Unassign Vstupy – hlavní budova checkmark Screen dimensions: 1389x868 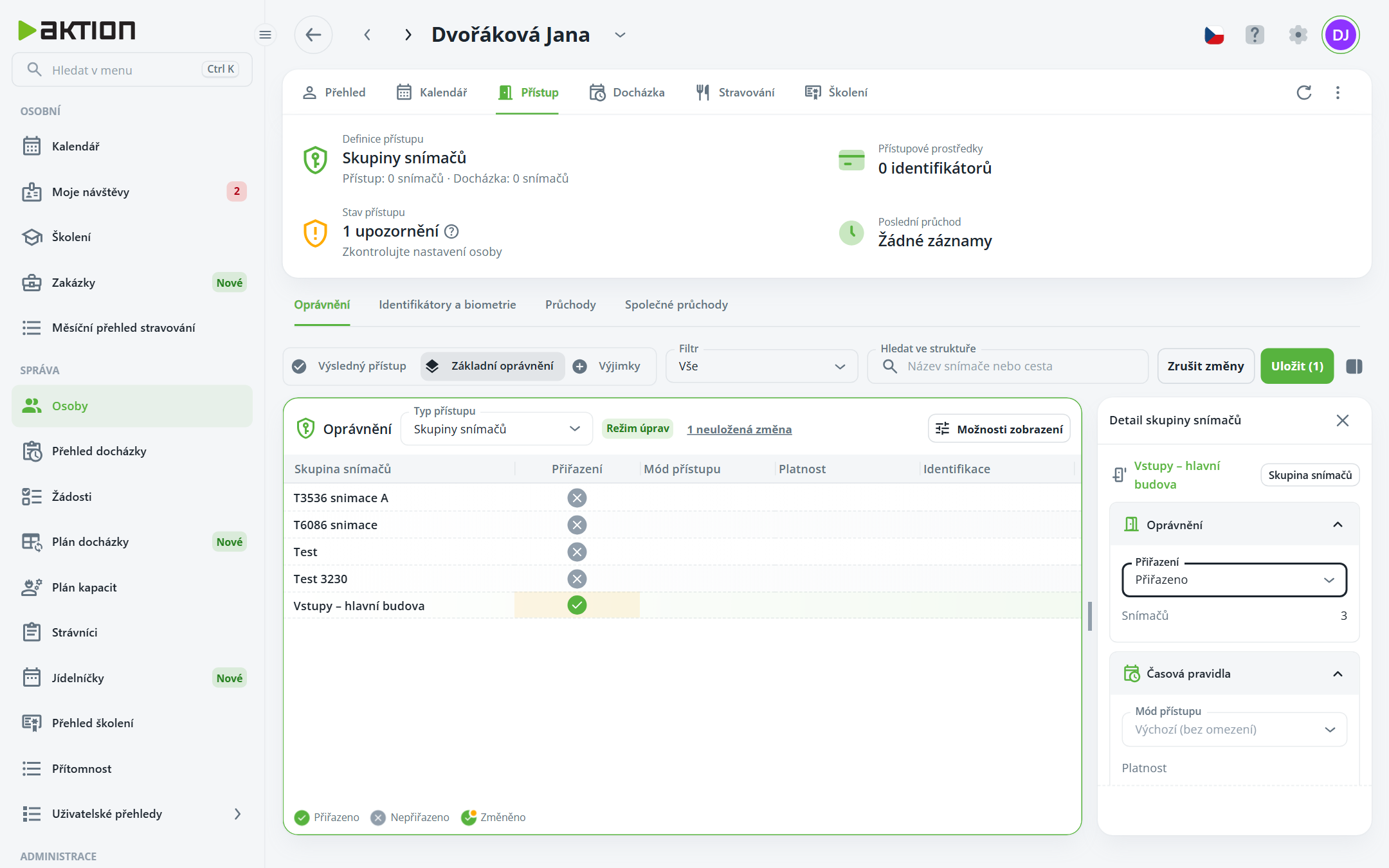click(577, 605)
